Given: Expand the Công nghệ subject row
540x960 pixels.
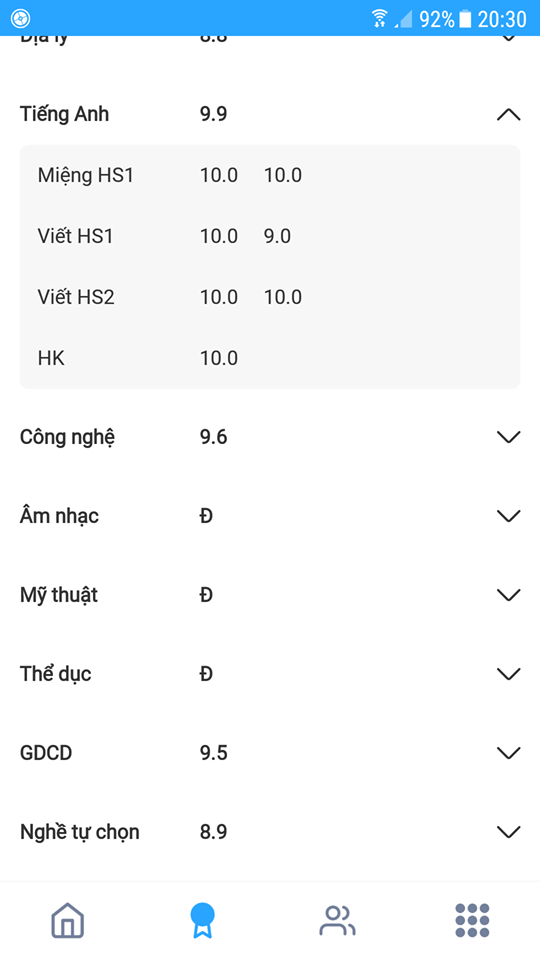Looking at the screenshot, I should tap(509, 437).
